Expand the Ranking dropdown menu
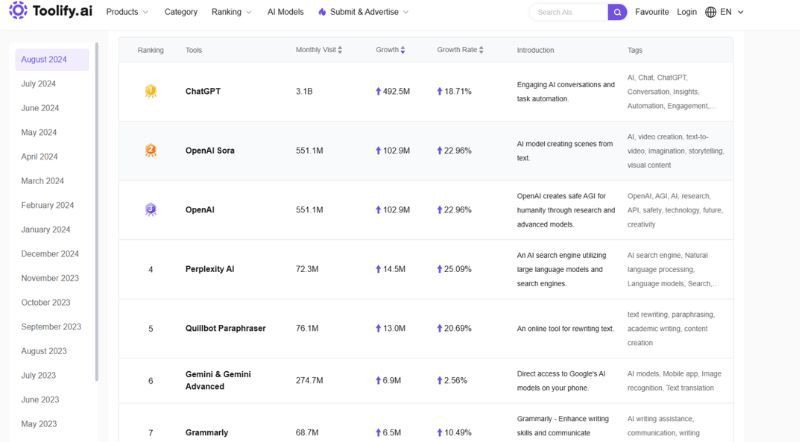Image resolution: width=800 pixels, height=442 pixels. tap(232, 12)
